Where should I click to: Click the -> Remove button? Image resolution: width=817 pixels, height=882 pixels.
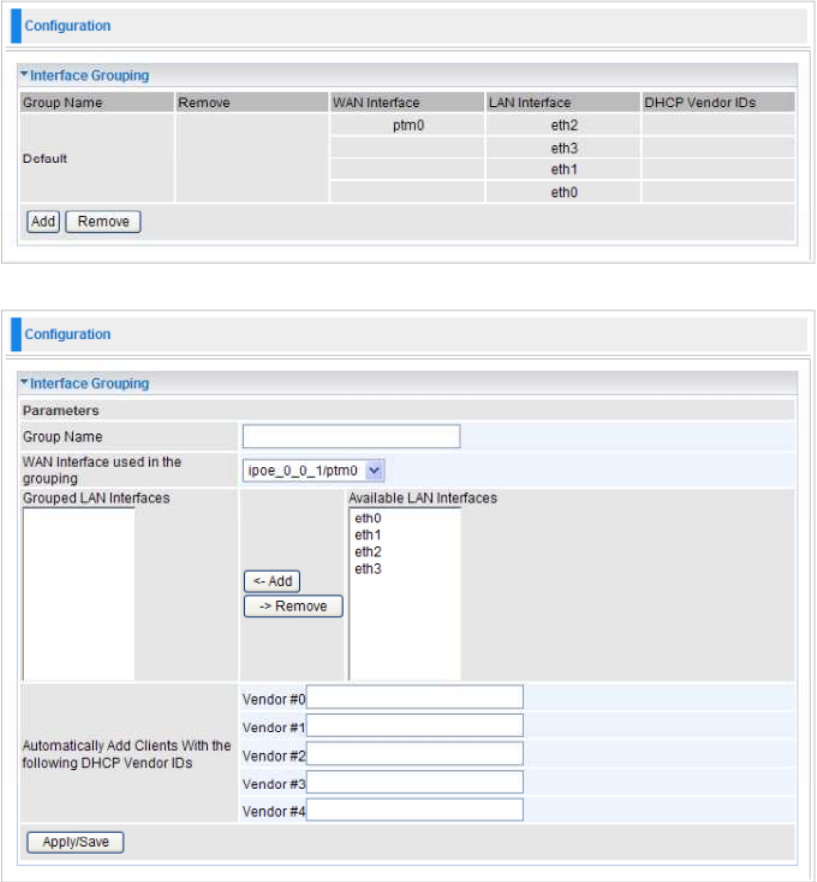point(293,606)
